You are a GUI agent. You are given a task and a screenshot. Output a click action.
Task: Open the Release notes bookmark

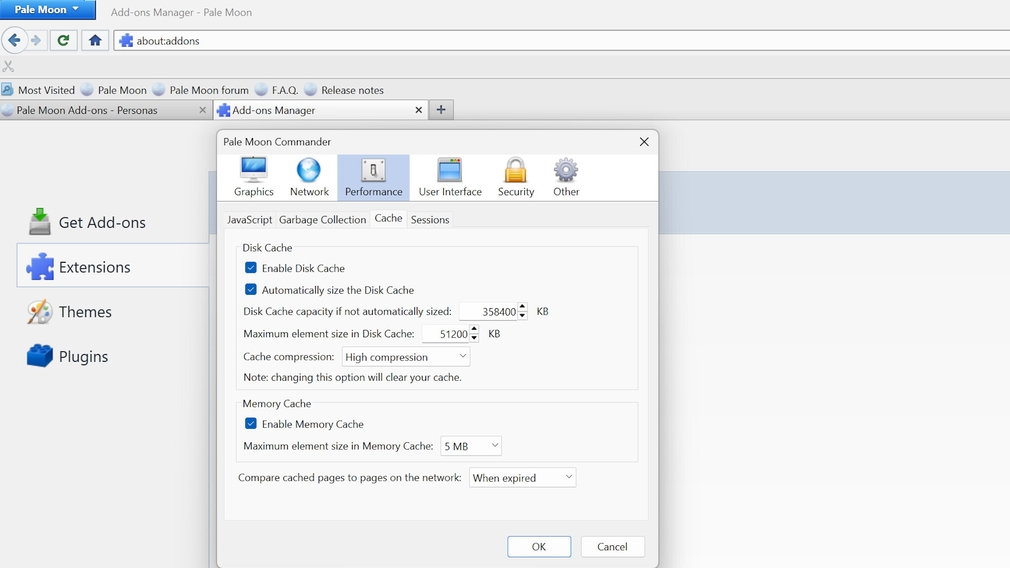(344, 90)
